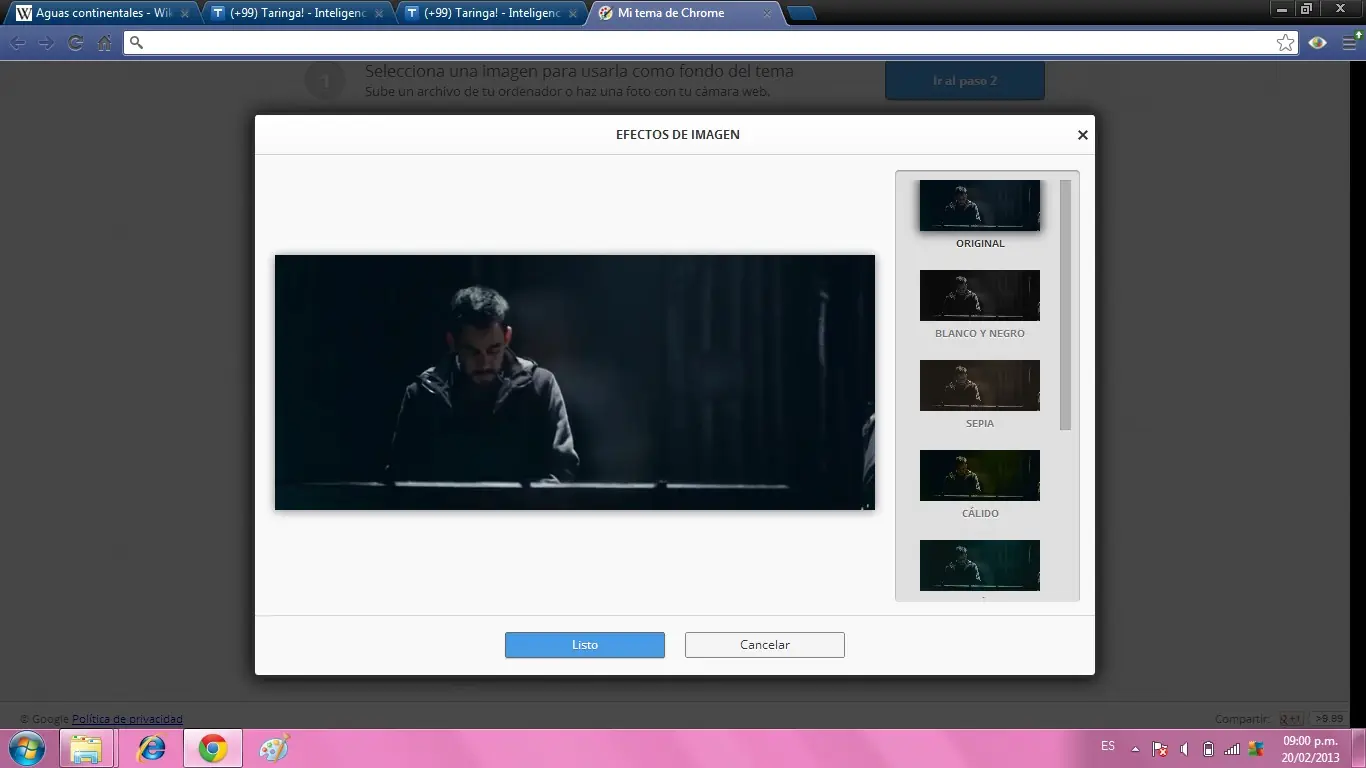Select the Original effect thumbnail
The height and width of the screenshot is (768, 1366).
(979, 206)
